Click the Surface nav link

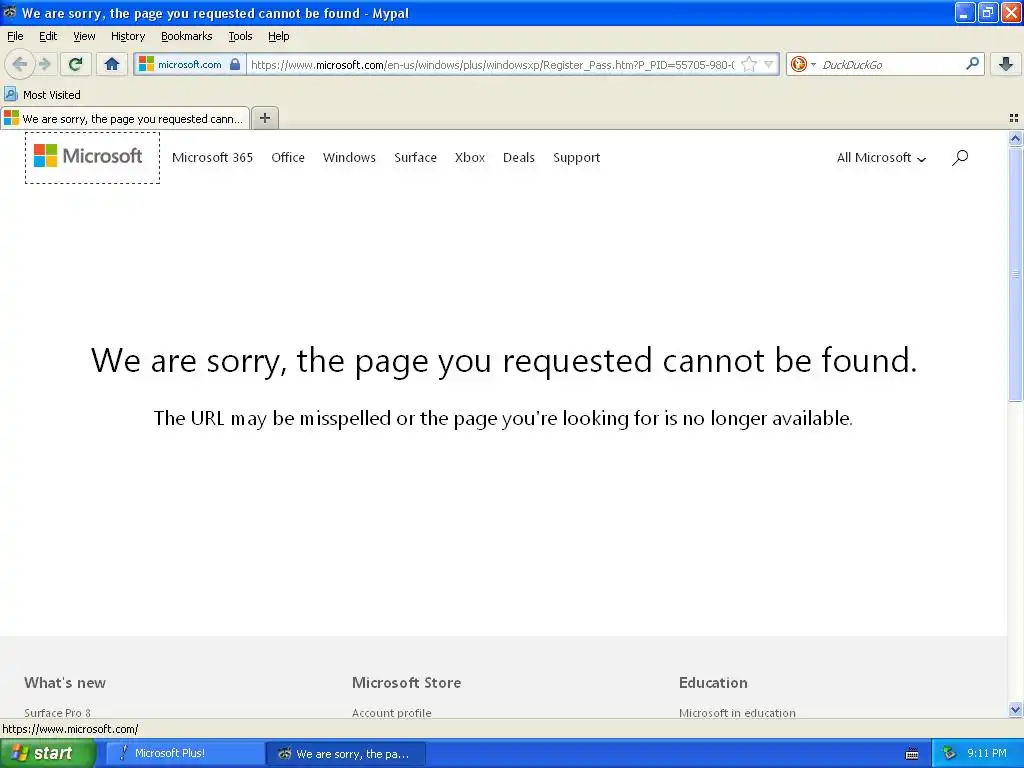pyautogui.click(x=415, y=157)
